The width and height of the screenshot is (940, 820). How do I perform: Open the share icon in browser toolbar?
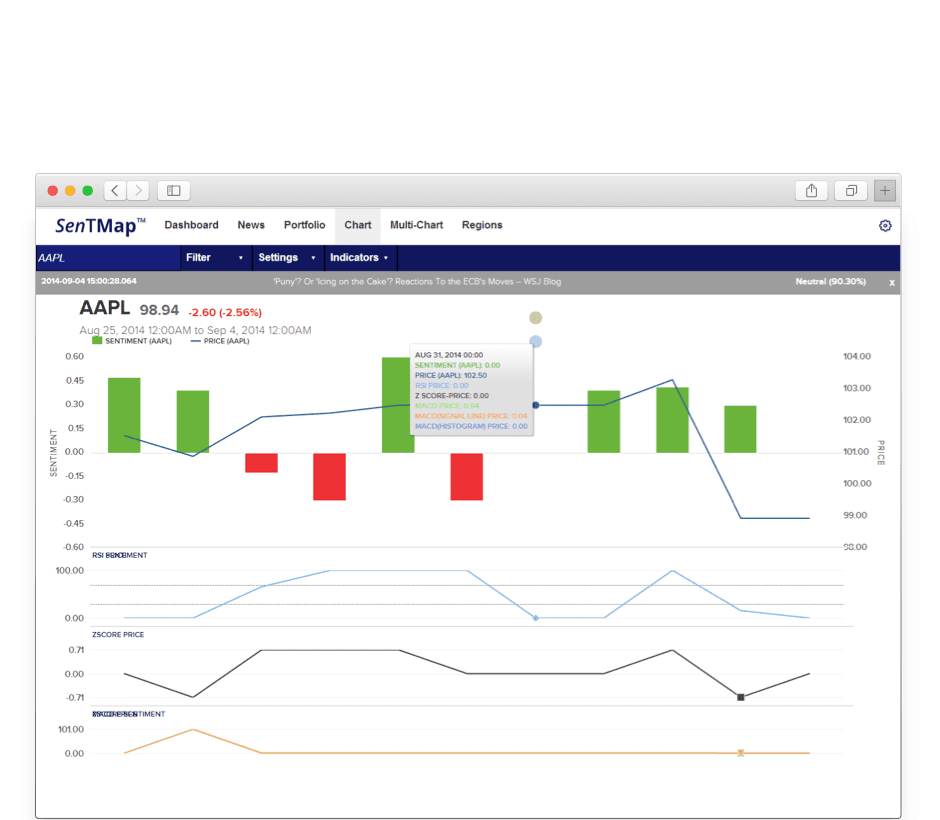click(811, 191)
